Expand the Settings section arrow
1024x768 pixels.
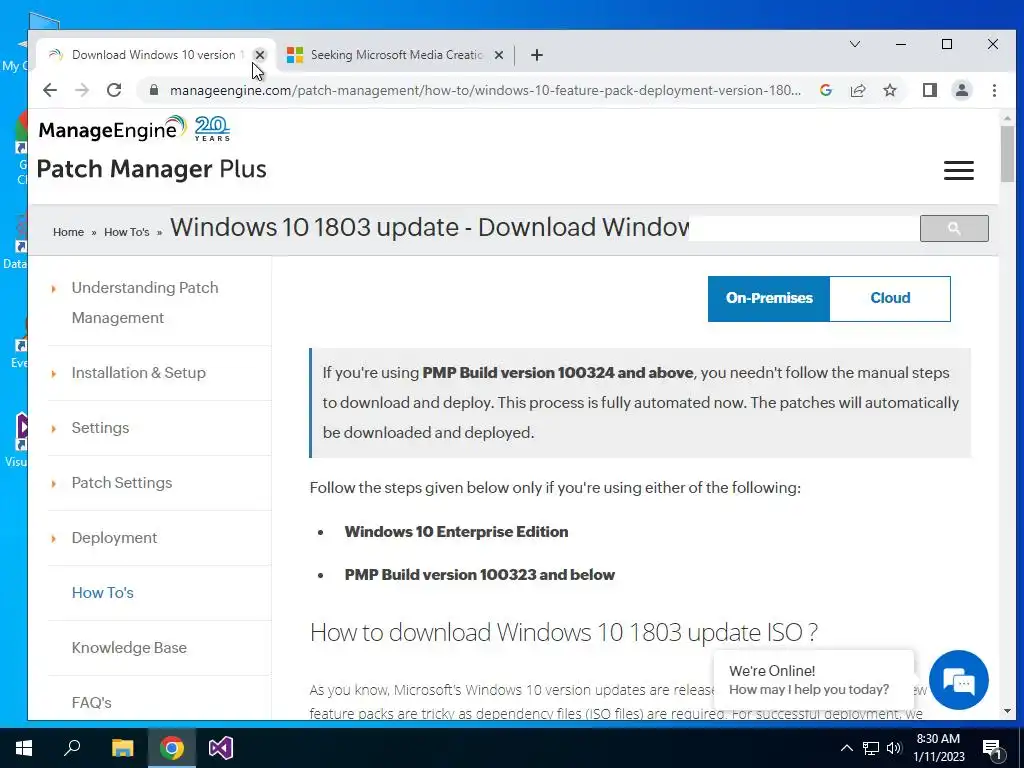[x=54, y=428]
